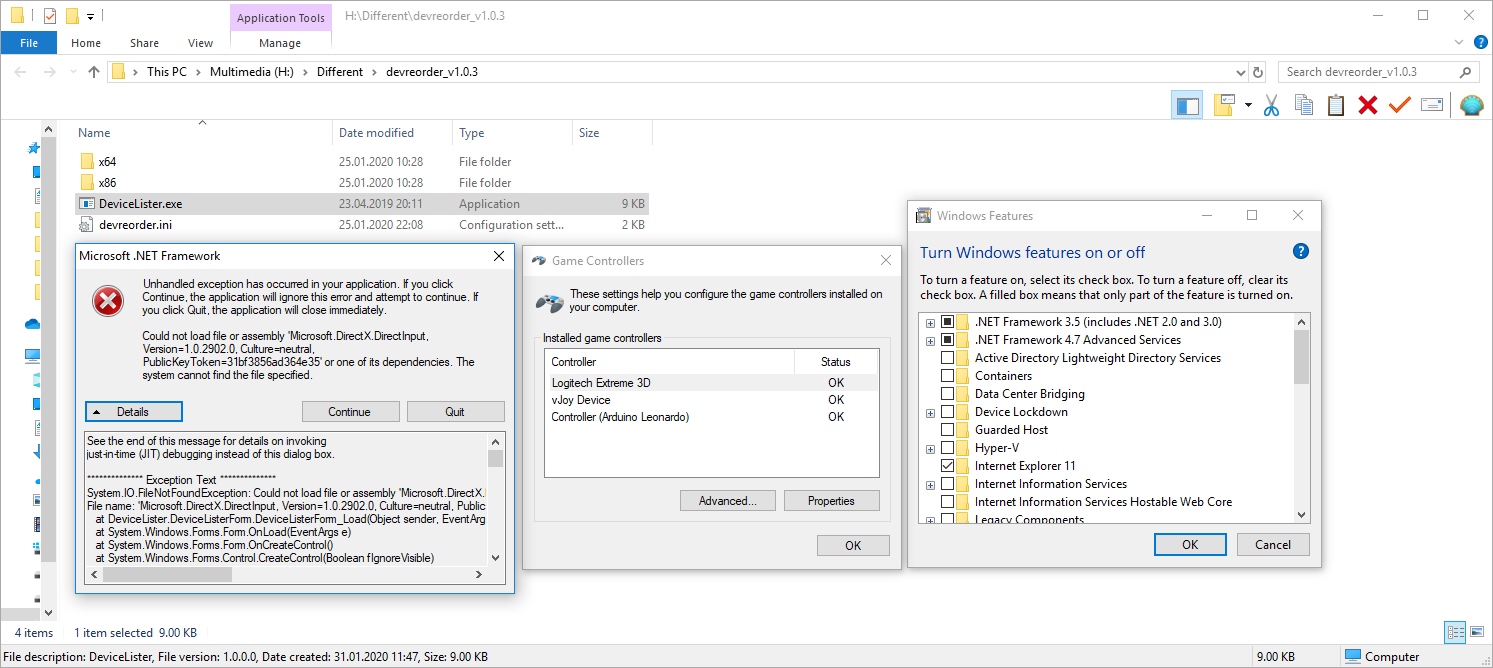The image size is (1493, 668).
Task: Click OK in Game Controllers dialog
Action: point(853,545)
